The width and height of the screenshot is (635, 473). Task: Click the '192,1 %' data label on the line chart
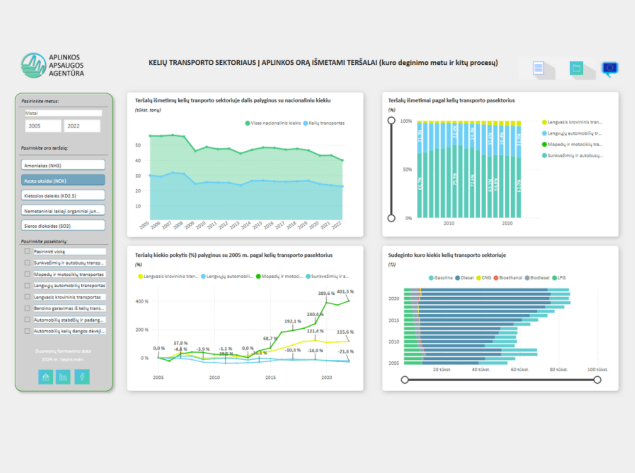[x=293, y=321]
